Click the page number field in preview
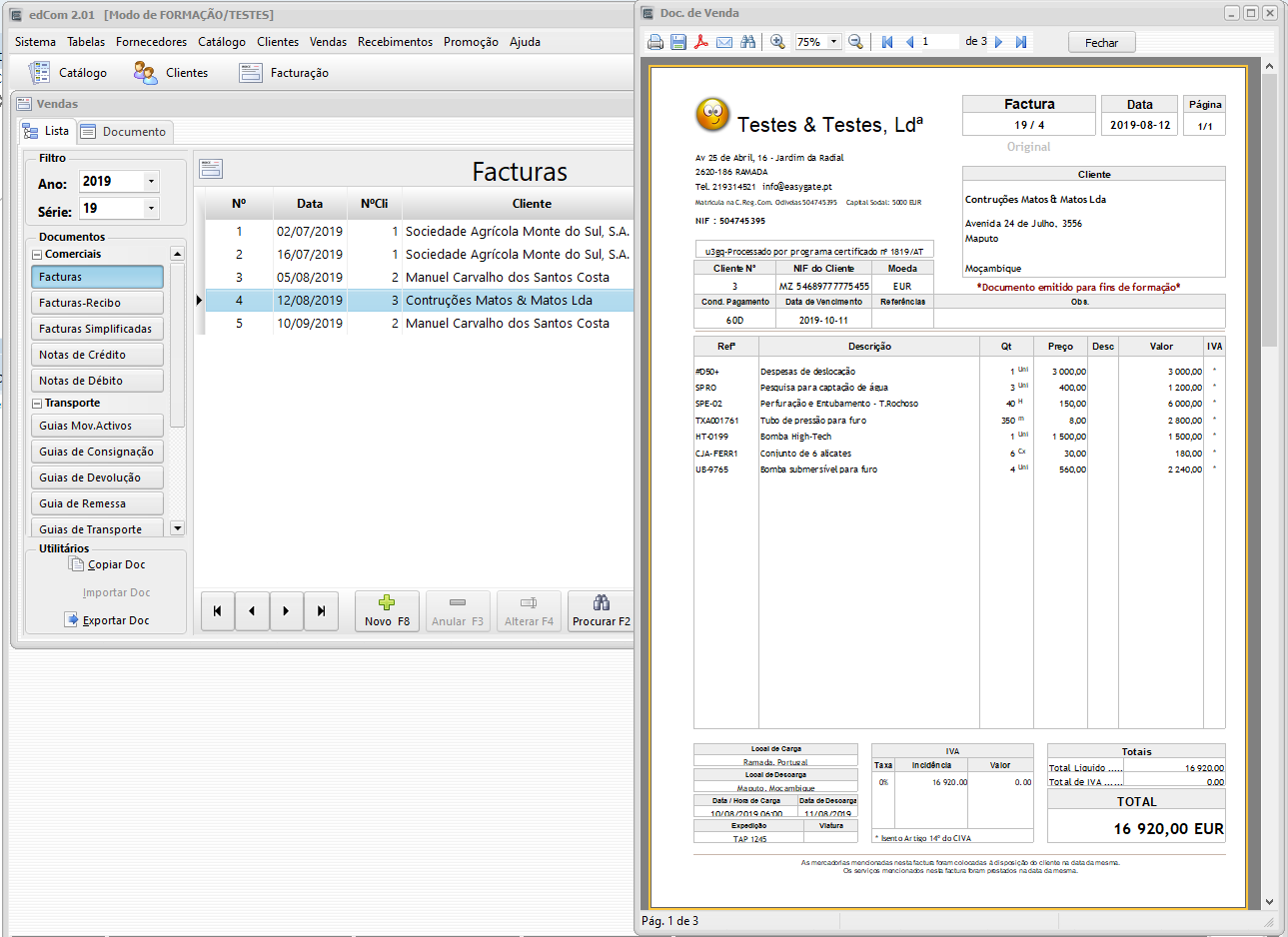Image resolution: width=1288 pixels, height=937 pixels. [x=939, y=42]
